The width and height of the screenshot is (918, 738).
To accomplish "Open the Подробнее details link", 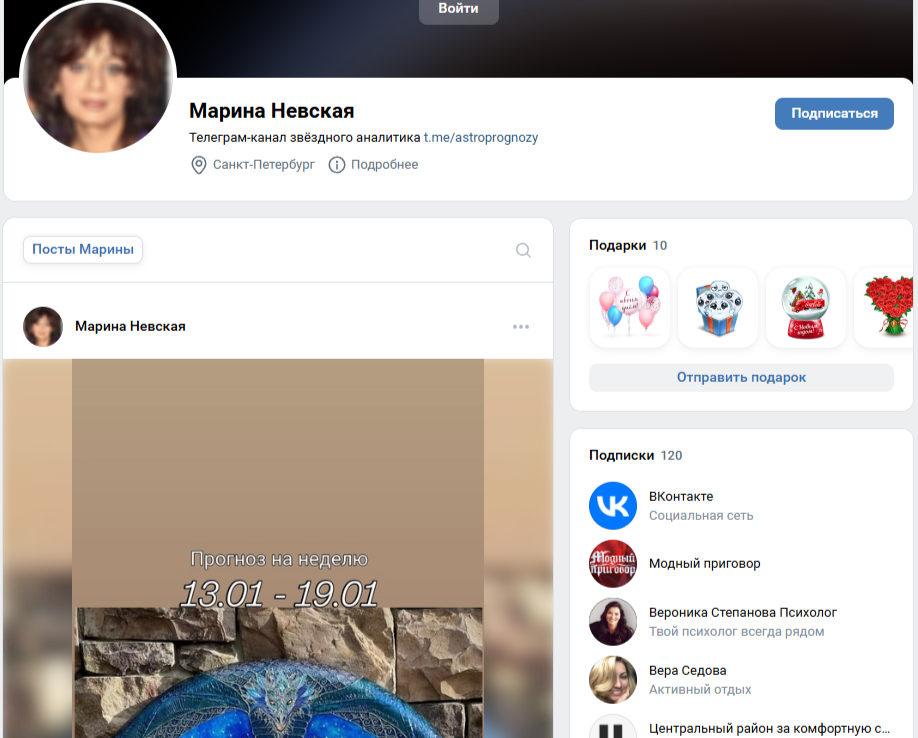I will pyautogui.click(x=385, y=165).
